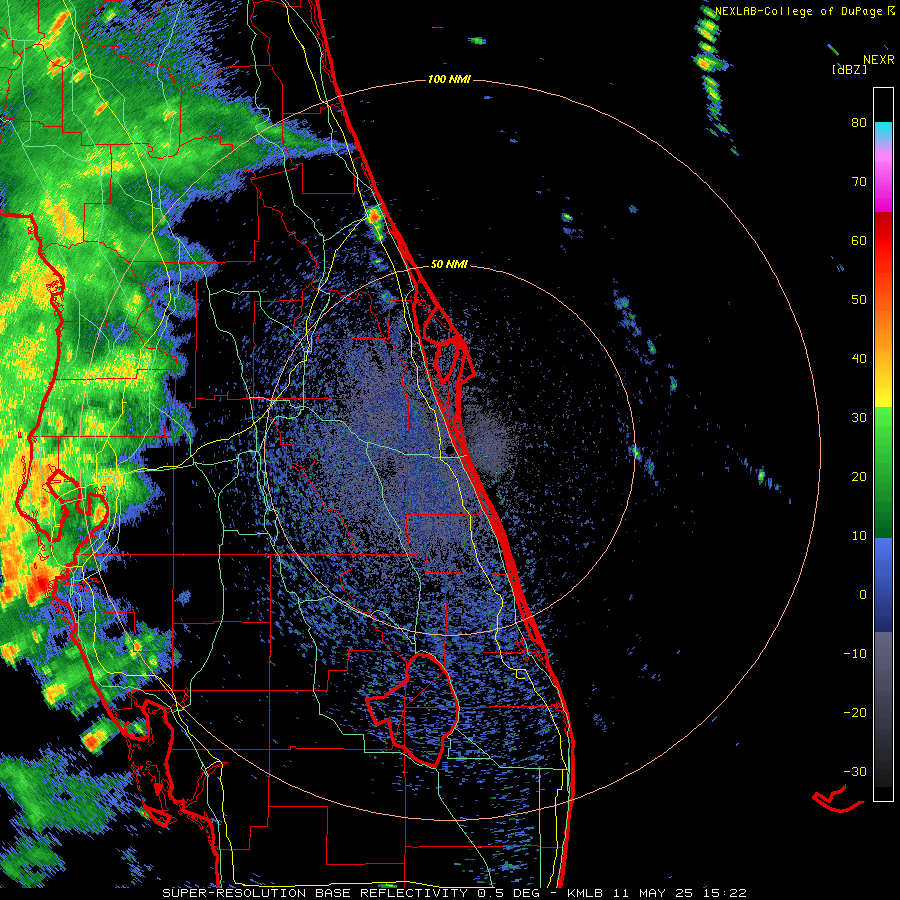Click the green segment of the color bar
Viewport: 900px width, 900px height.
(883, 472)
